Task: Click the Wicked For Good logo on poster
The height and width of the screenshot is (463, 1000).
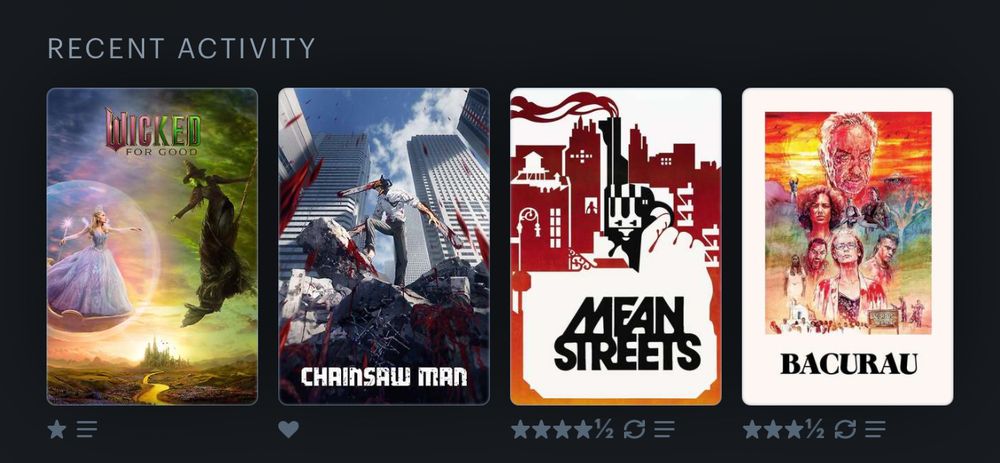Action: [153, 131]
